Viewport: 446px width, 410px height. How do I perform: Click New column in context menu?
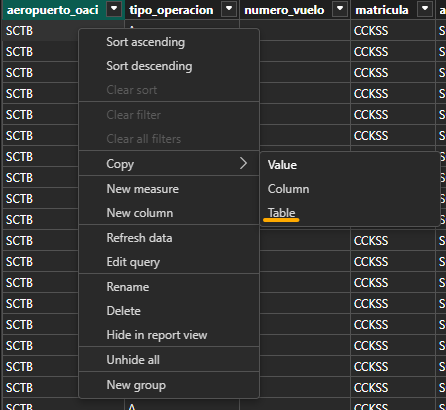tap(169, 213)
